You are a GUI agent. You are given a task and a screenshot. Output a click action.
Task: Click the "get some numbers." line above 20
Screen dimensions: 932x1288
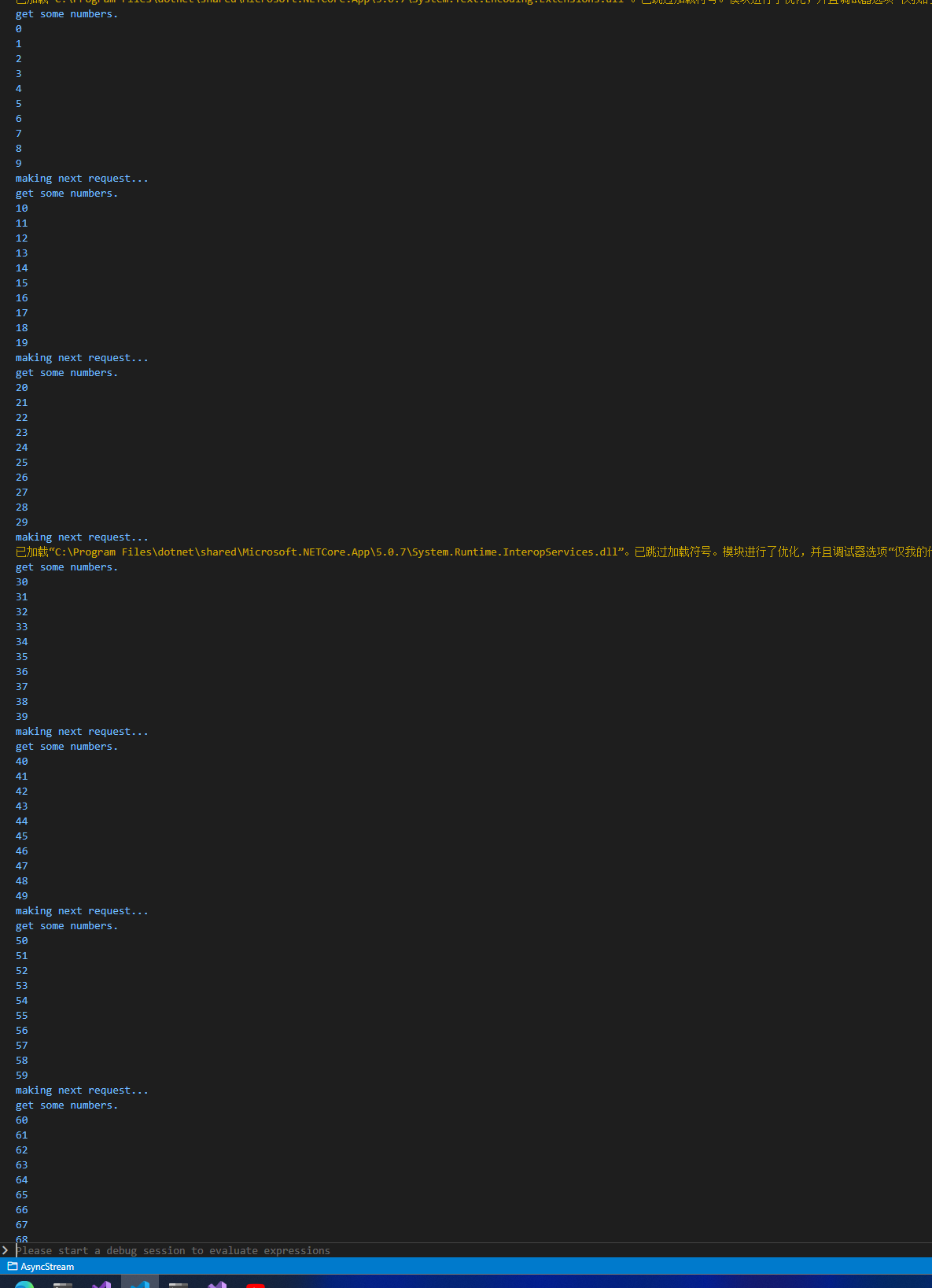[x=67, y=373]
